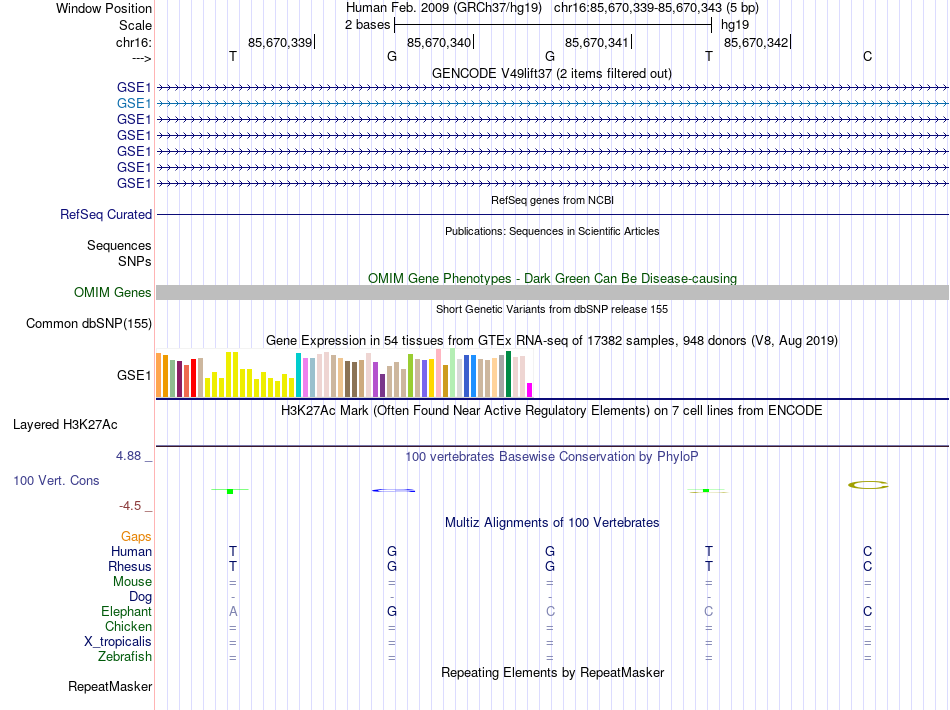Click the light-blue GSE1 transcript label

coord(134,104)
